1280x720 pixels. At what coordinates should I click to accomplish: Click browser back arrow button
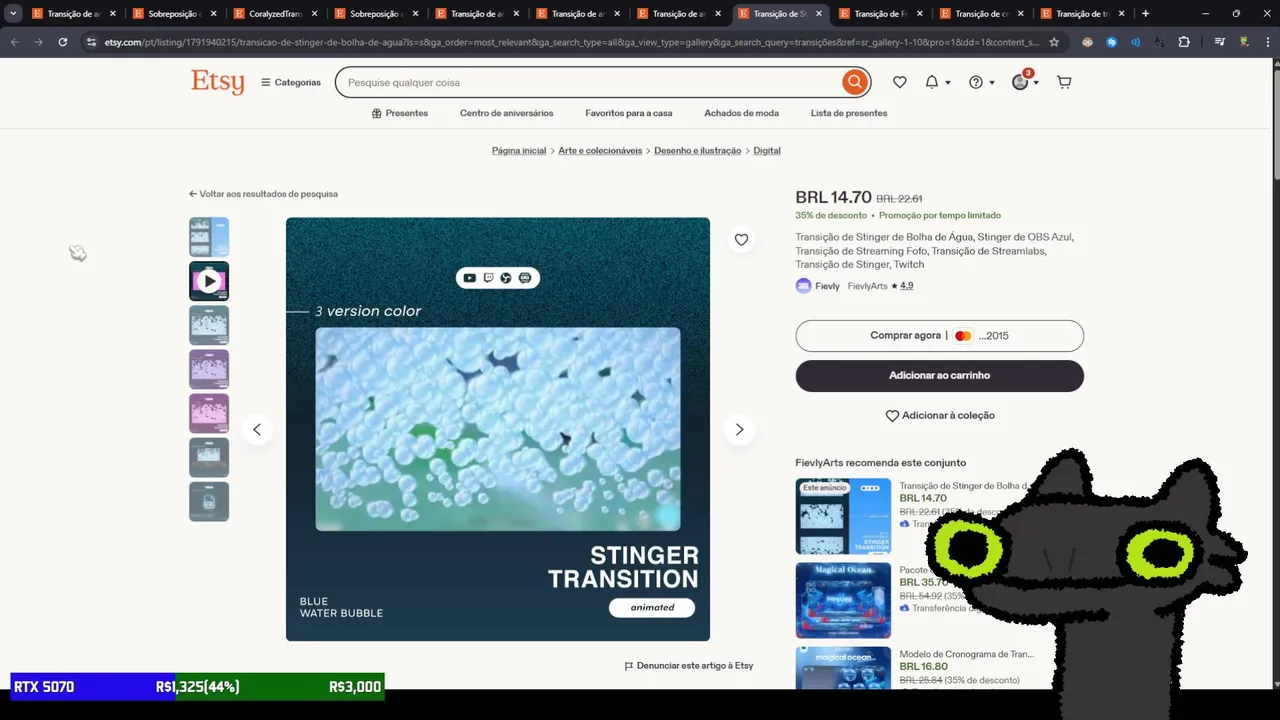tap(14, 42)
